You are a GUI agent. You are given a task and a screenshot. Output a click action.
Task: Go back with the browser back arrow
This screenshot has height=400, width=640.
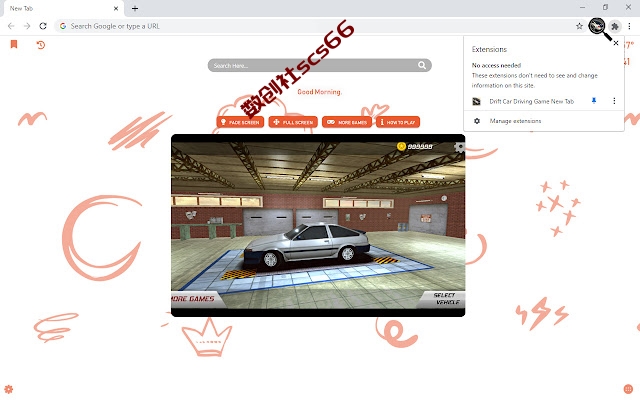click(x=11, y=26)
